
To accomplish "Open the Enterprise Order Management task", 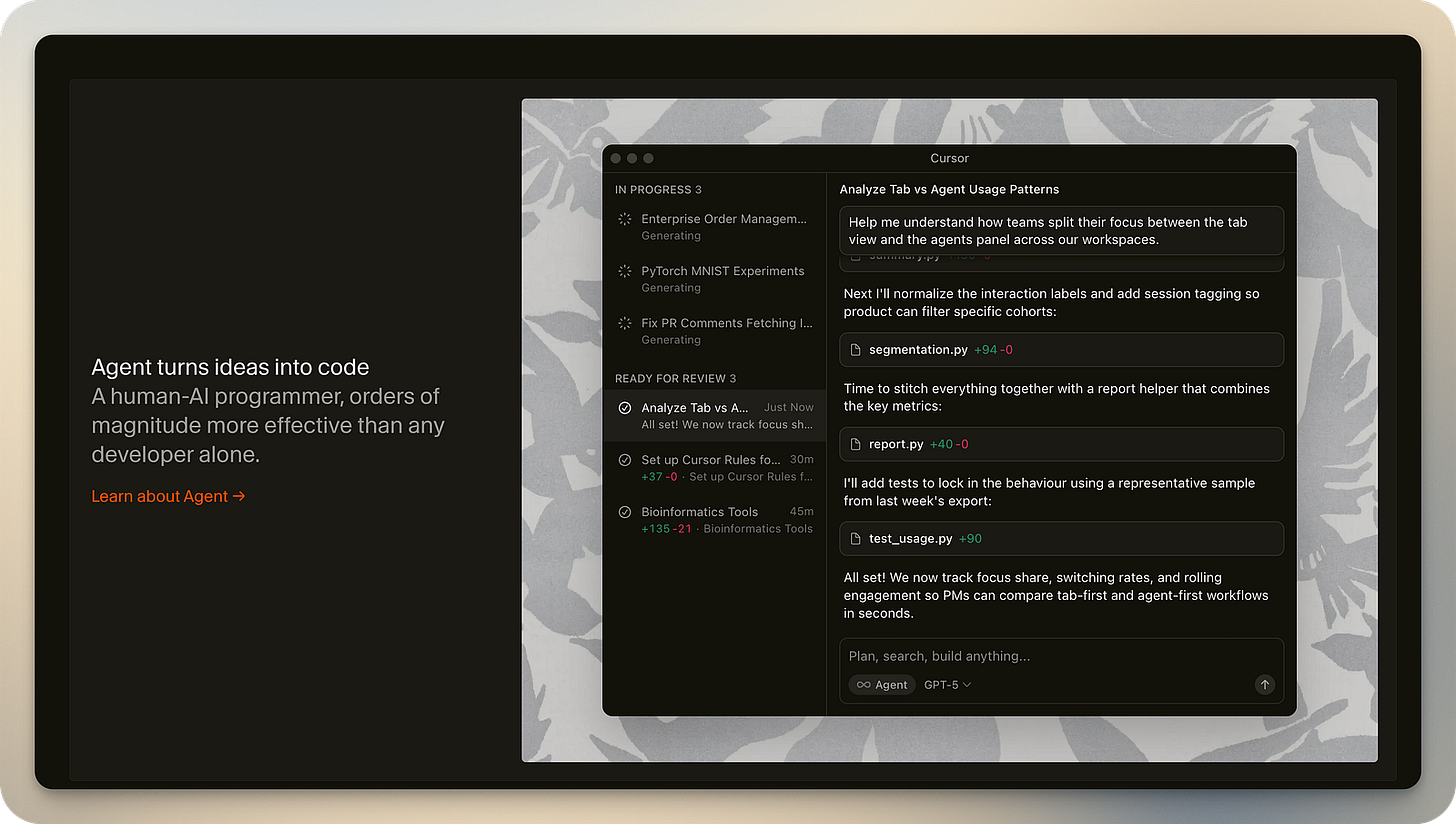I will click(x=714, y=227).
